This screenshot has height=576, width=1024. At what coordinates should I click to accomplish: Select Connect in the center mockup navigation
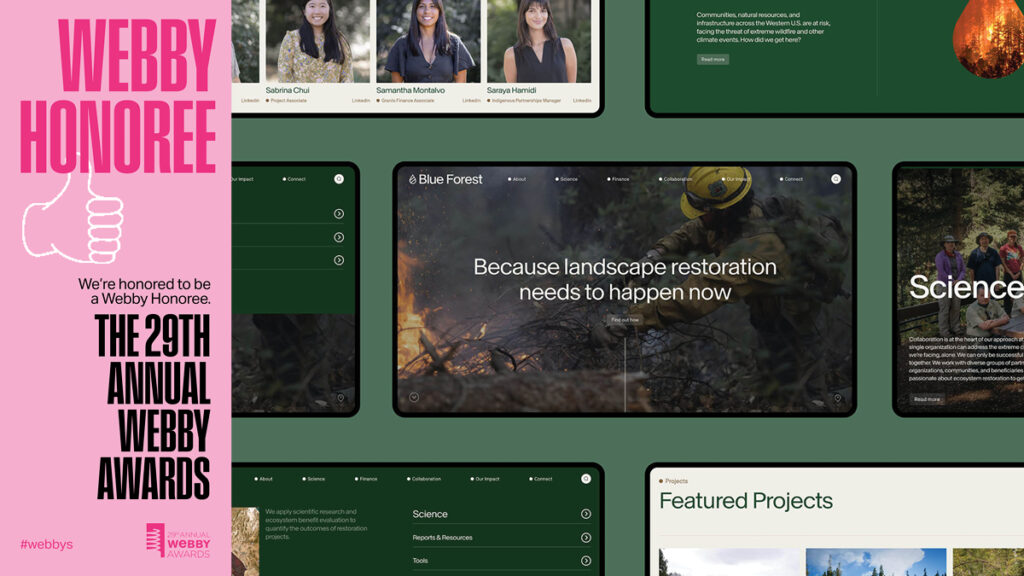coord(792,179)
